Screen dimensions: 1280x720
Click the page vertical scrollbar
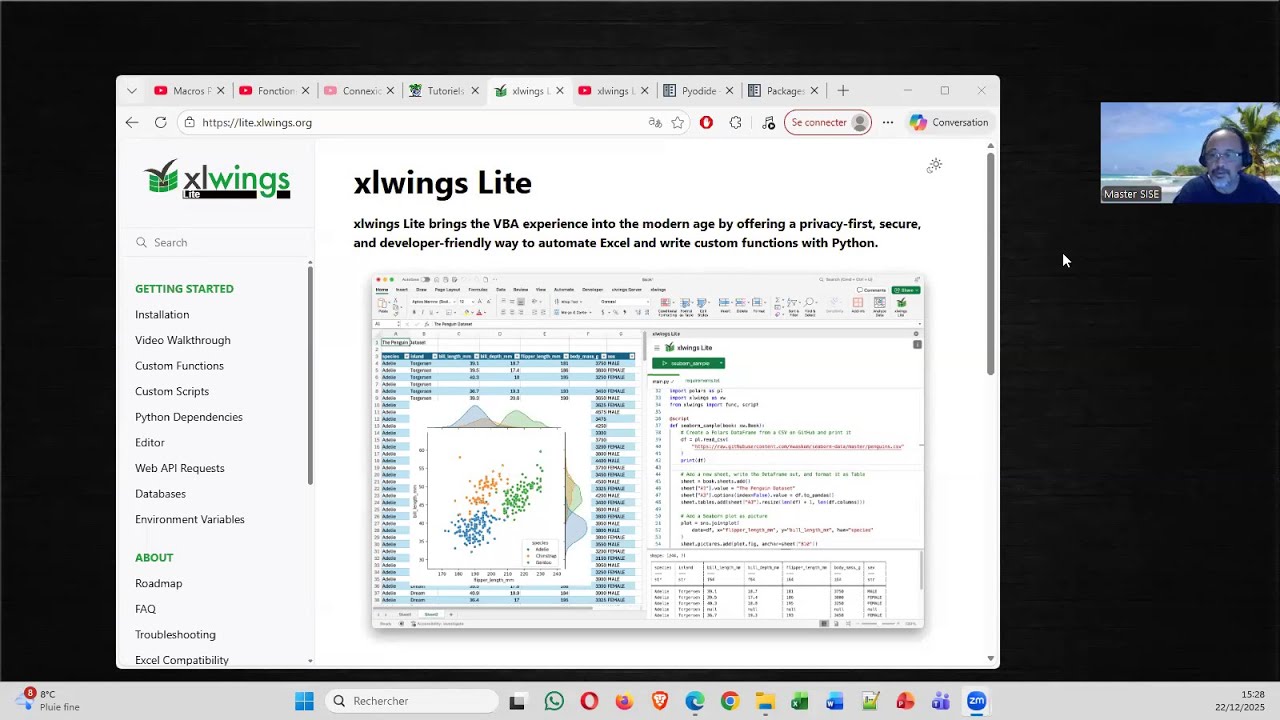point(991,265)
